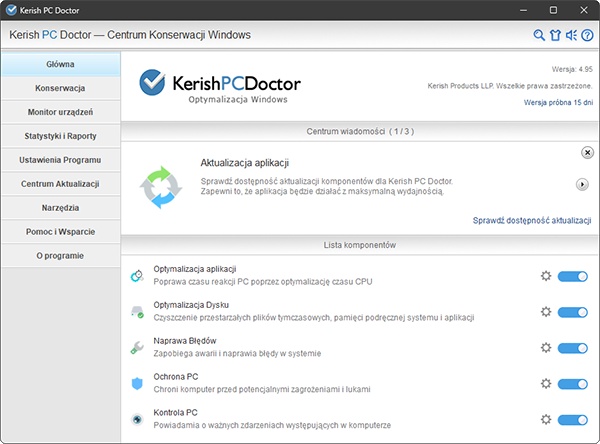Disable the Naprawa Błędów switch
This screenshot has width=600, height=444.
[572, 348]
